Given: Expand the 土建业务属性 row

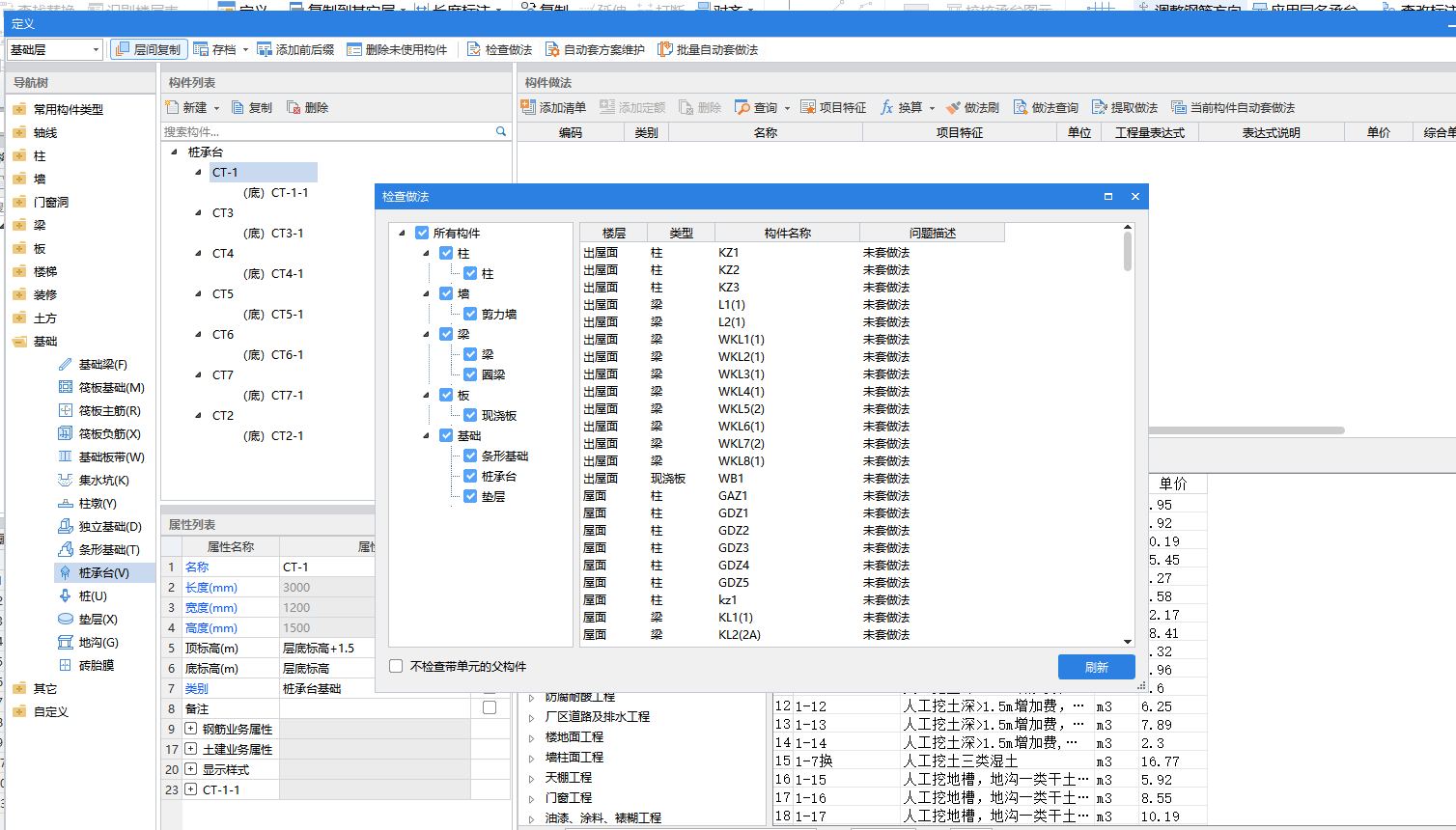Looking at the screenshot, I should (190, 749).
